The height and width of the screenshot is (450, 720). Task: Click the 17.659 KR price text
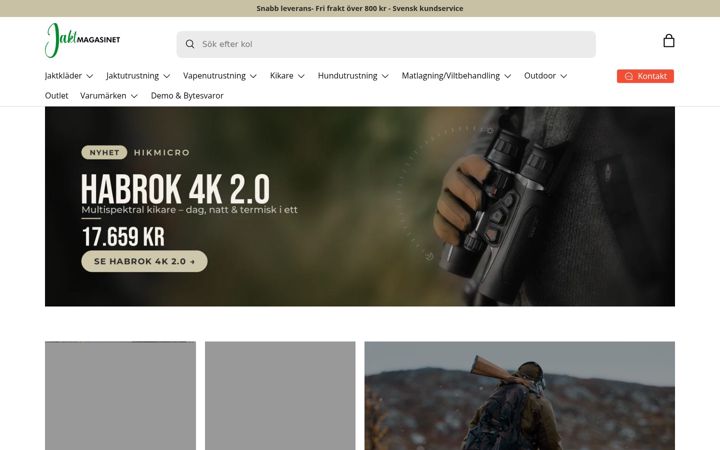[123, 237]
